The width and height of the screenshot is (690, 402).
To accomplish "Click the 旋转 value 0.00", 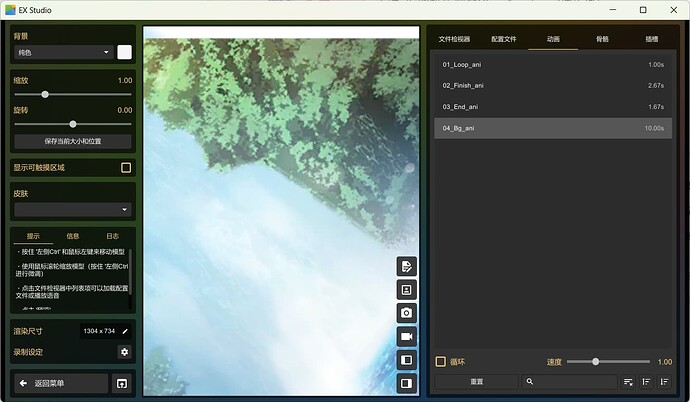I will click(125, 110).
